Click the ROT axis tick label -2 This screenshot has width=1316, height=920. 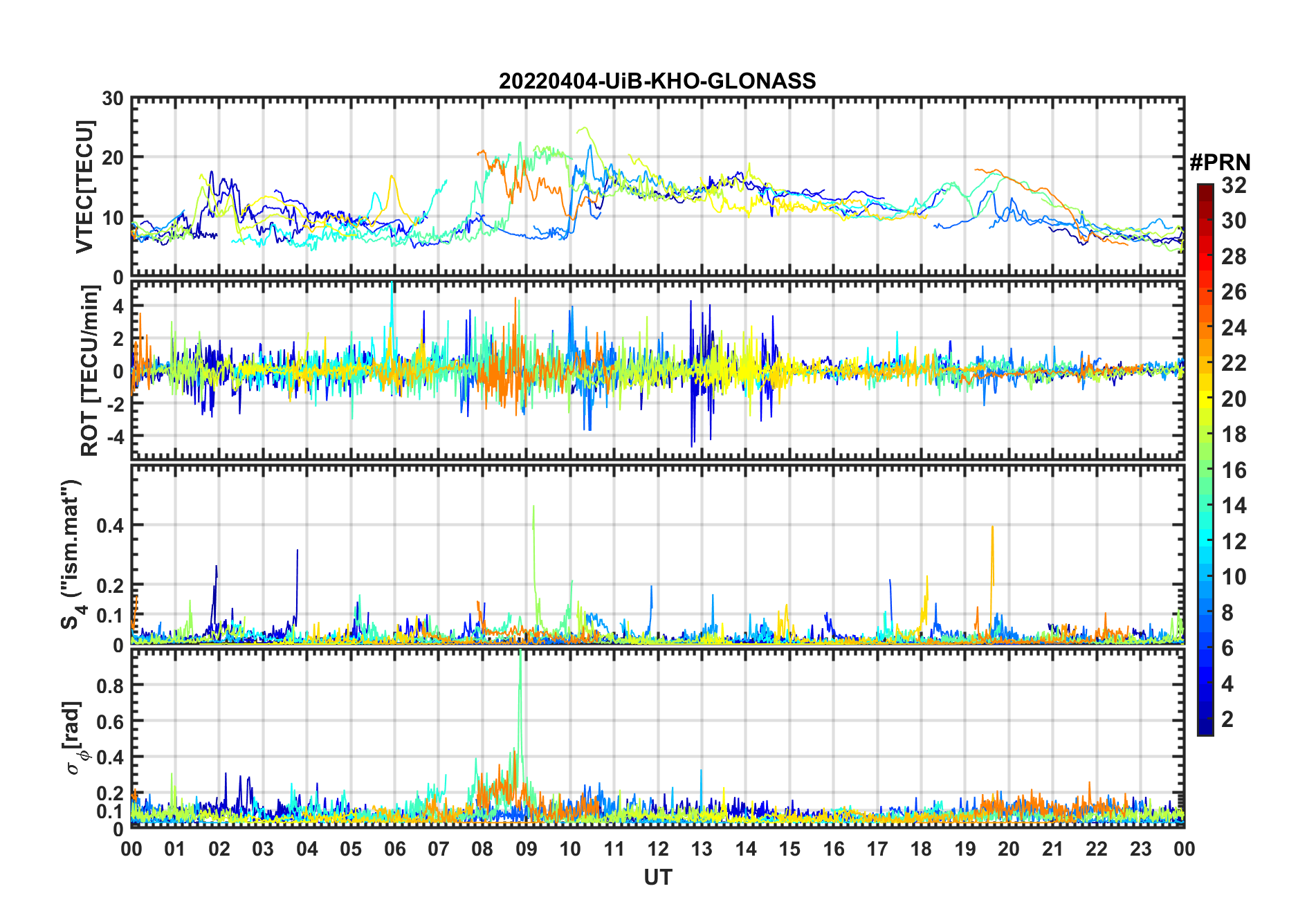(114, 405)
